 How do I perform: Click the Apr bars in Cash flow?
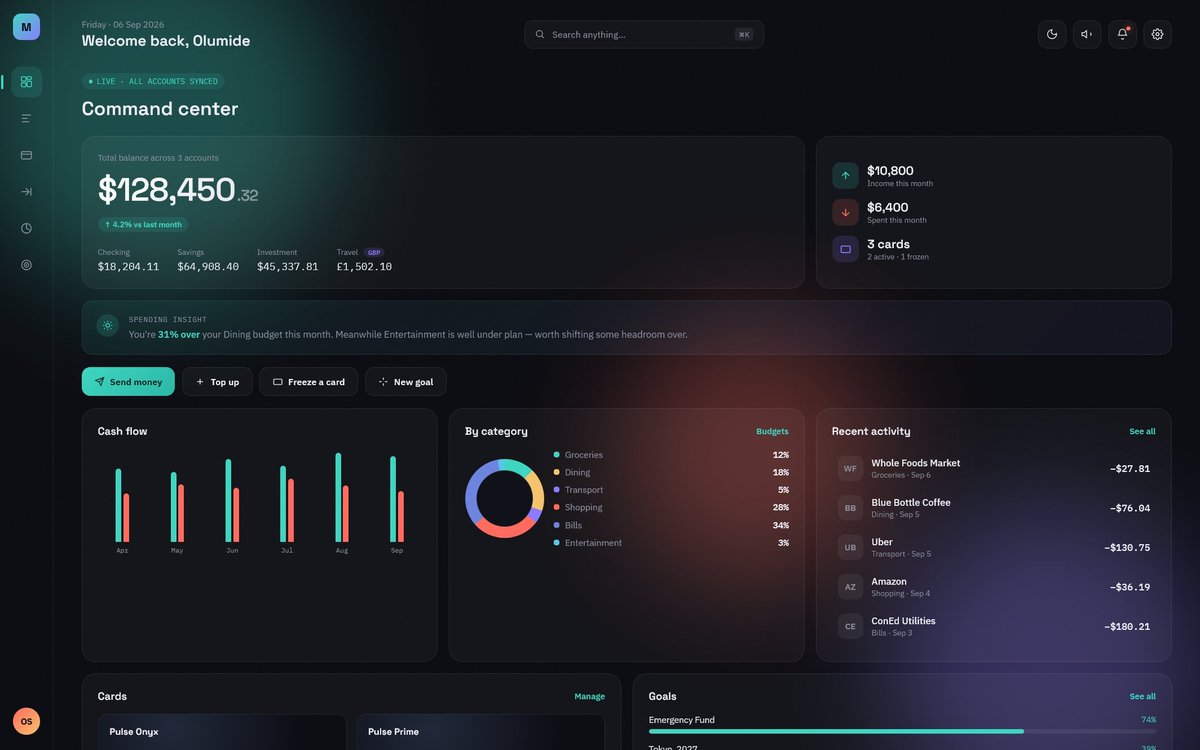pos(122,505)
